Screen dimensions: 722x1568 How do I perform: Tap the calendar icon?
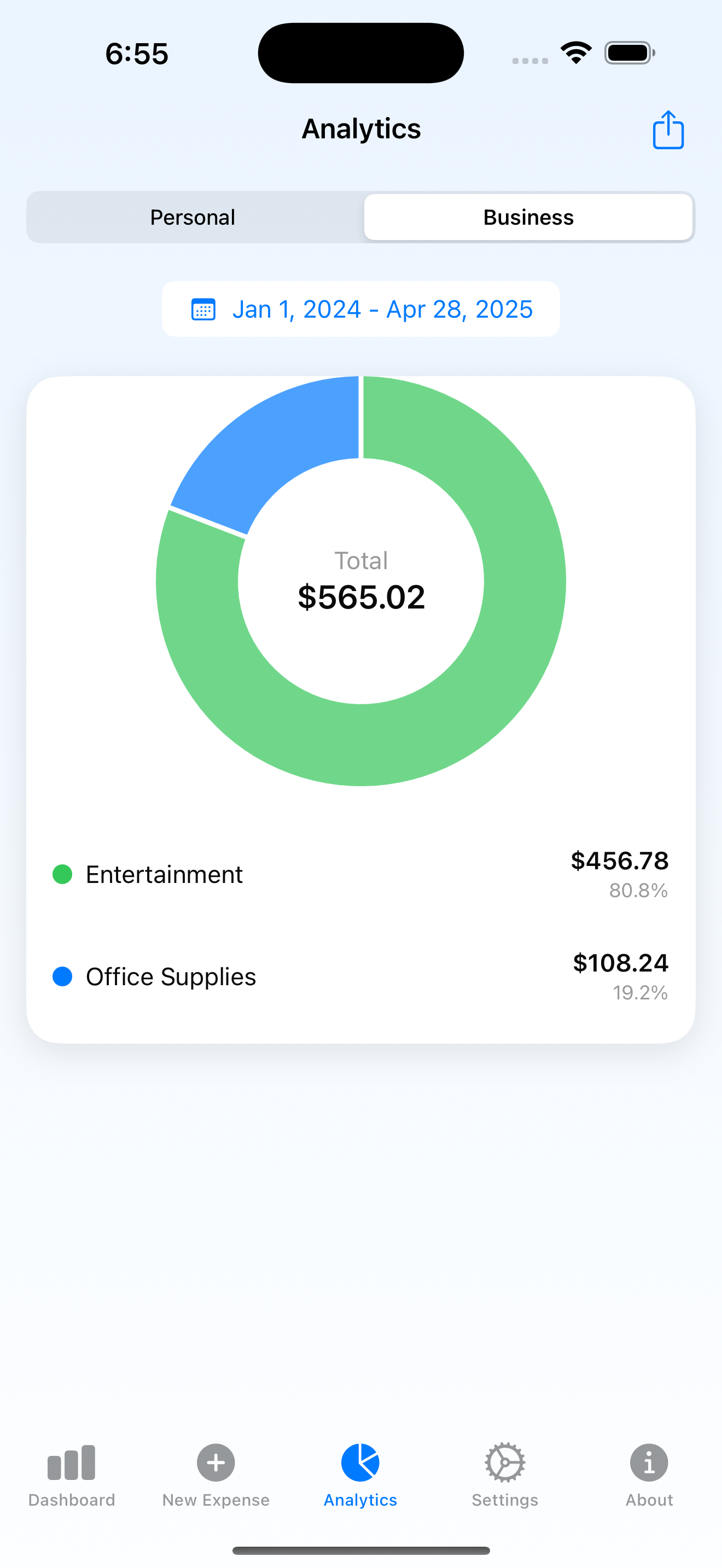tap(203, 309)
